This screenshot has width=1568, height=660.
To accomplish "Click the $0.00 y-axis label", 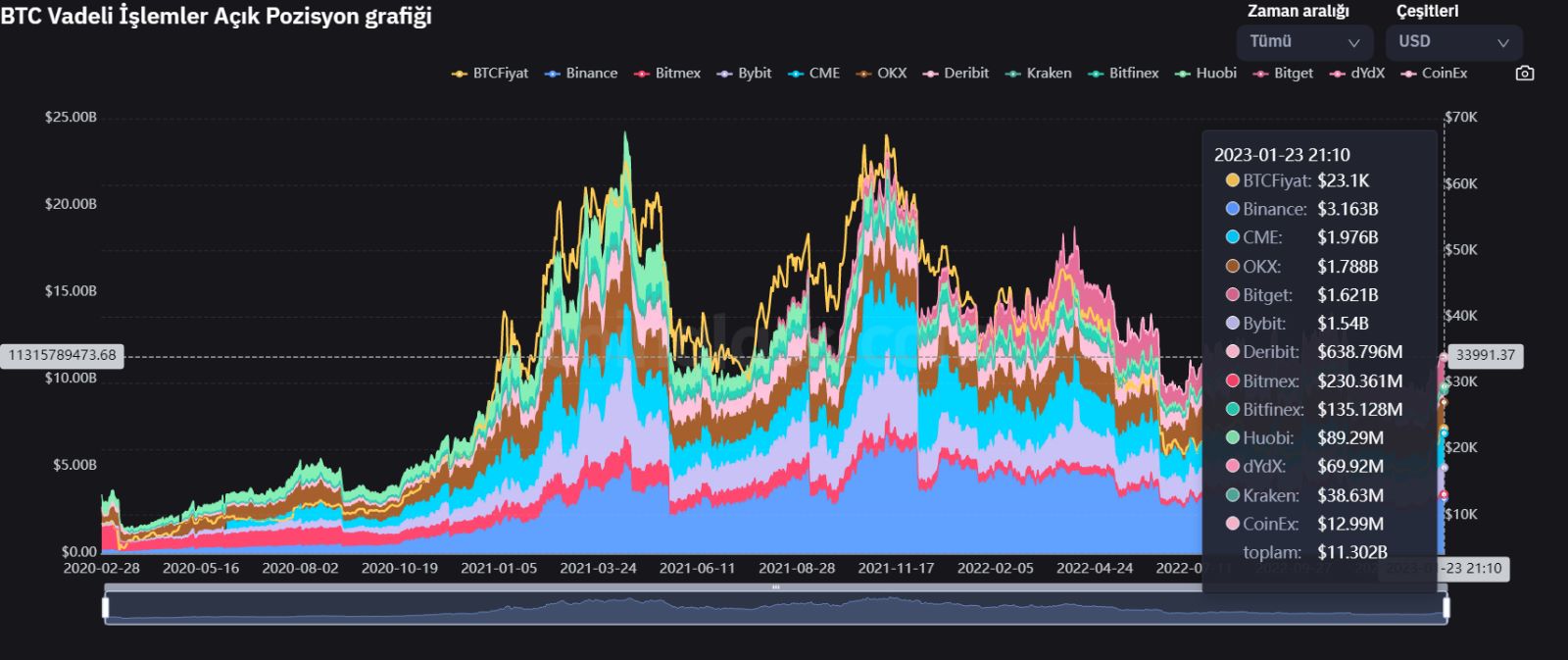I will (78, 551).
